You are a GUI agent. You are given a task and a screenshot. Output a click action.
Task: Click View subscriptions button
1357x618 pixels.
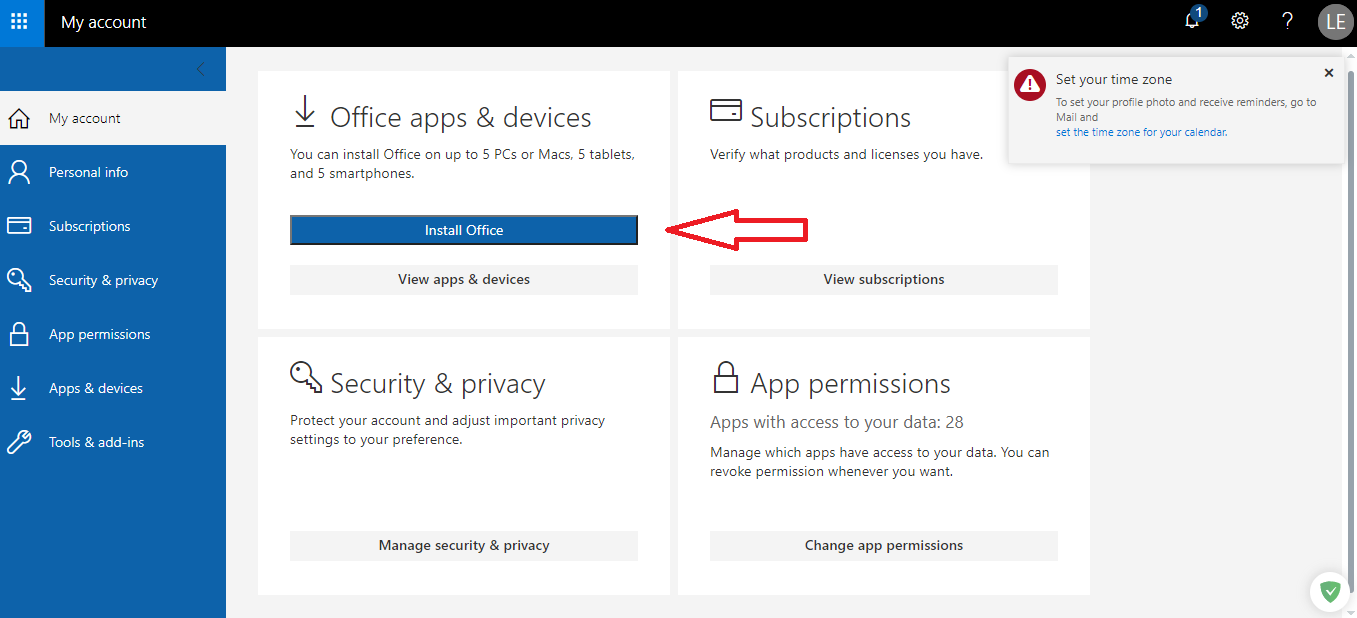(x=884, y=279)
